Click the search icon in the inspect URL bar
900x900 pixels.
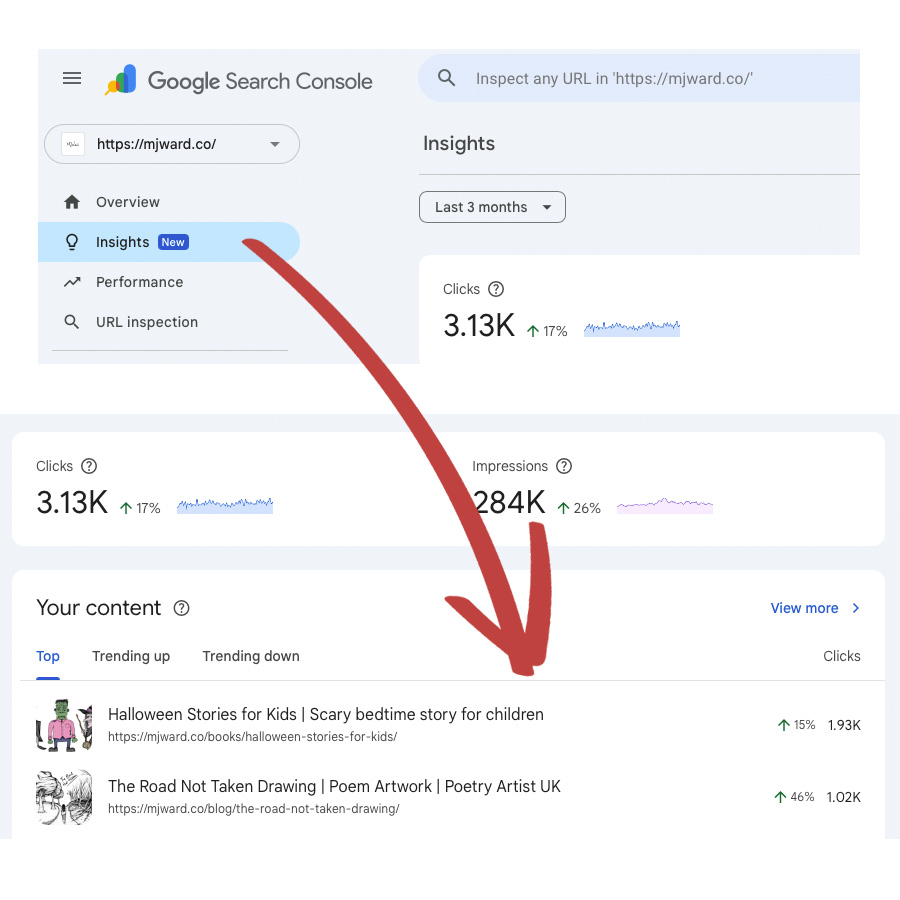[x=446, y=77]
